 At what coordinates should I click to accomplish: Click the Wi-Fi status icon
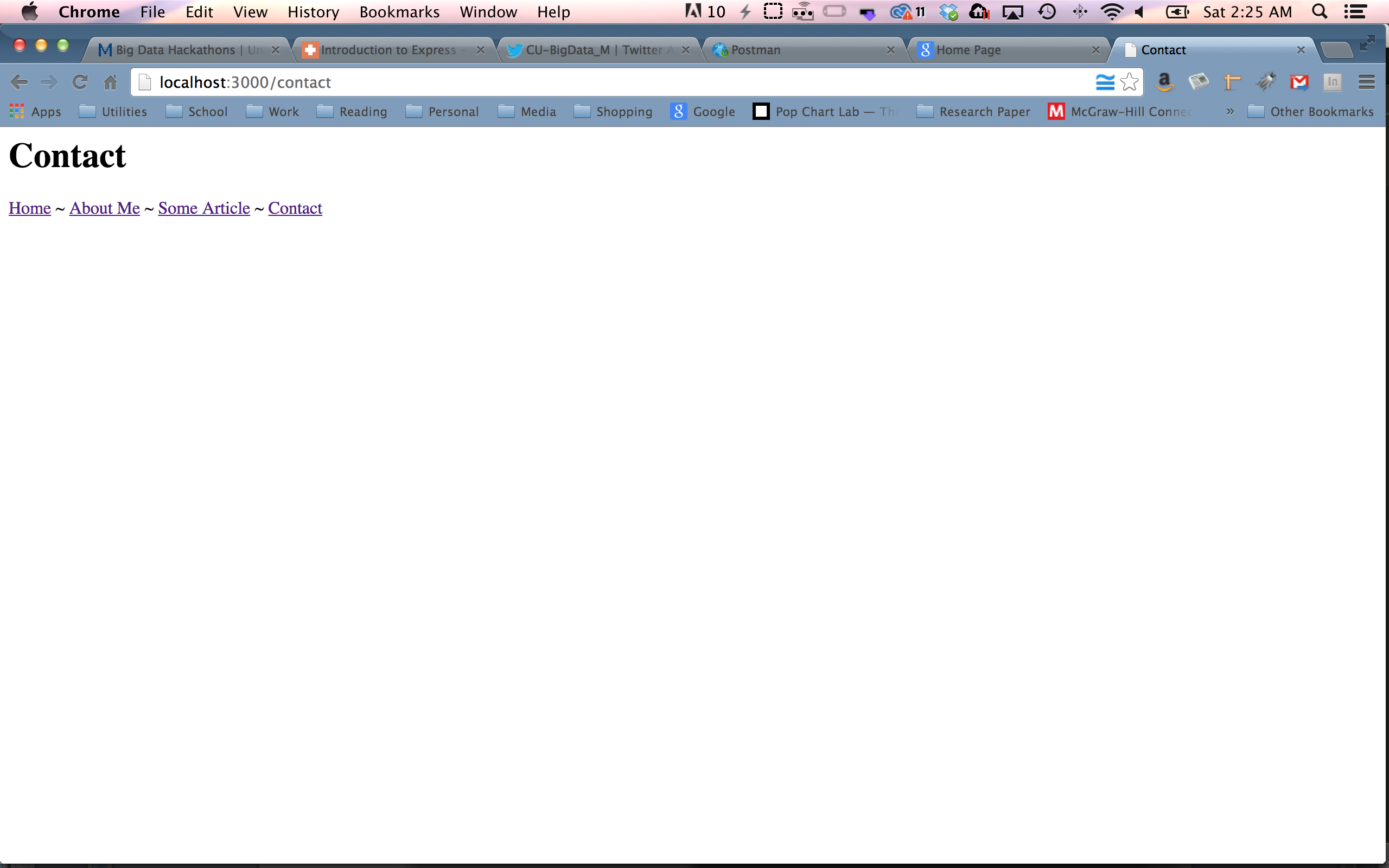tap(1111, 12)
